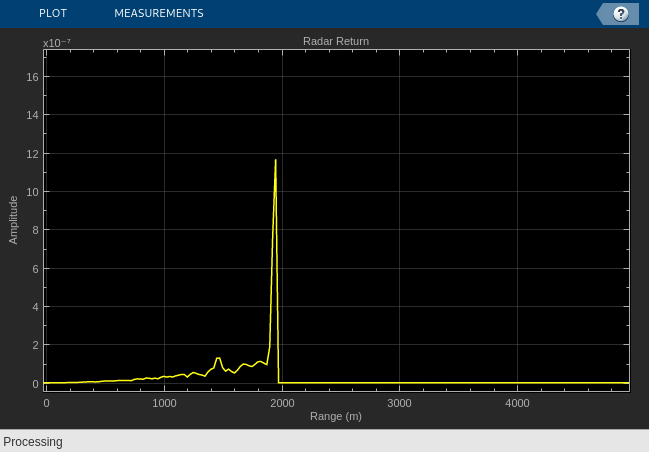
Task: Click the Radar Return plot title
Action: (x=336, y=41)
